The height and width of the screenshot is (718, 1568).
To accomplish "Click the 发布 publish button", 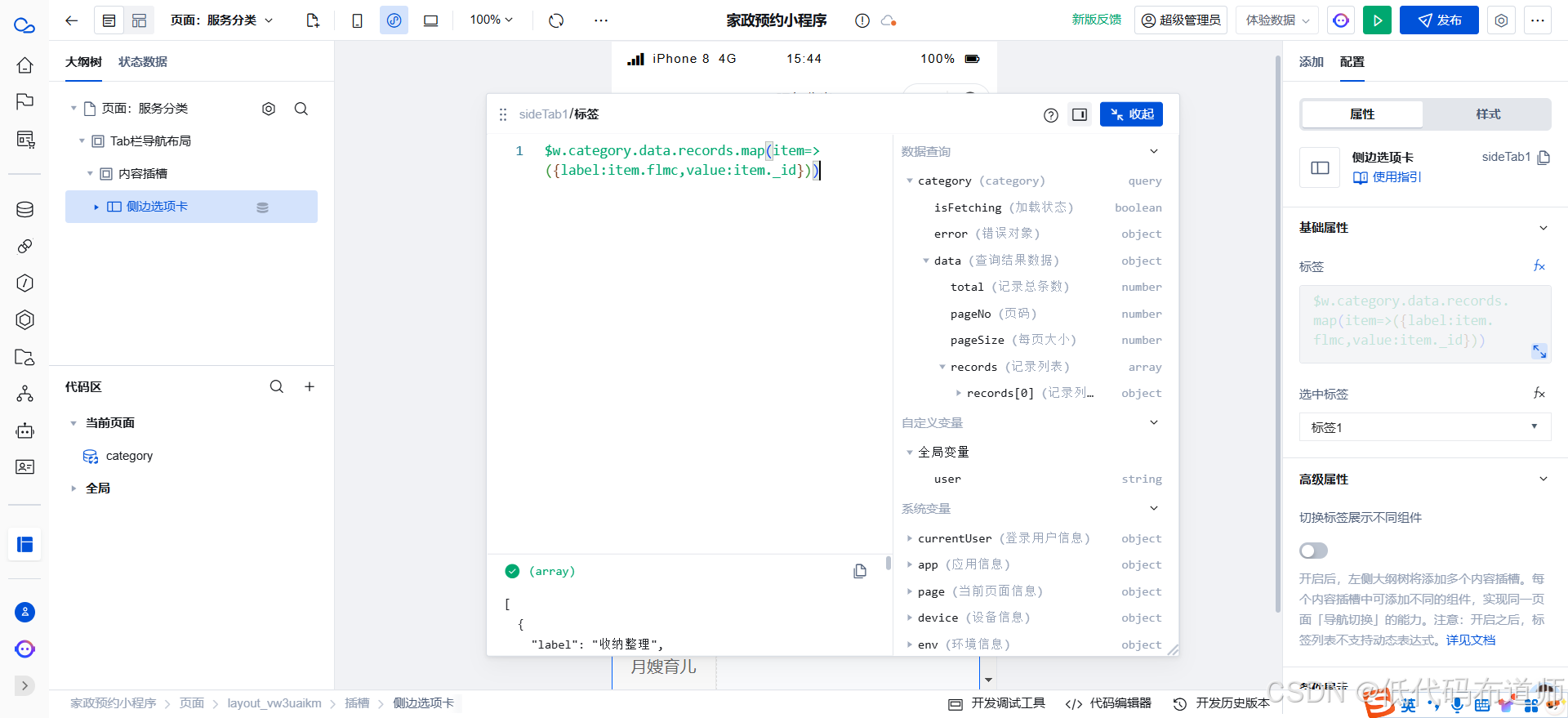I will coord(1439,20).
